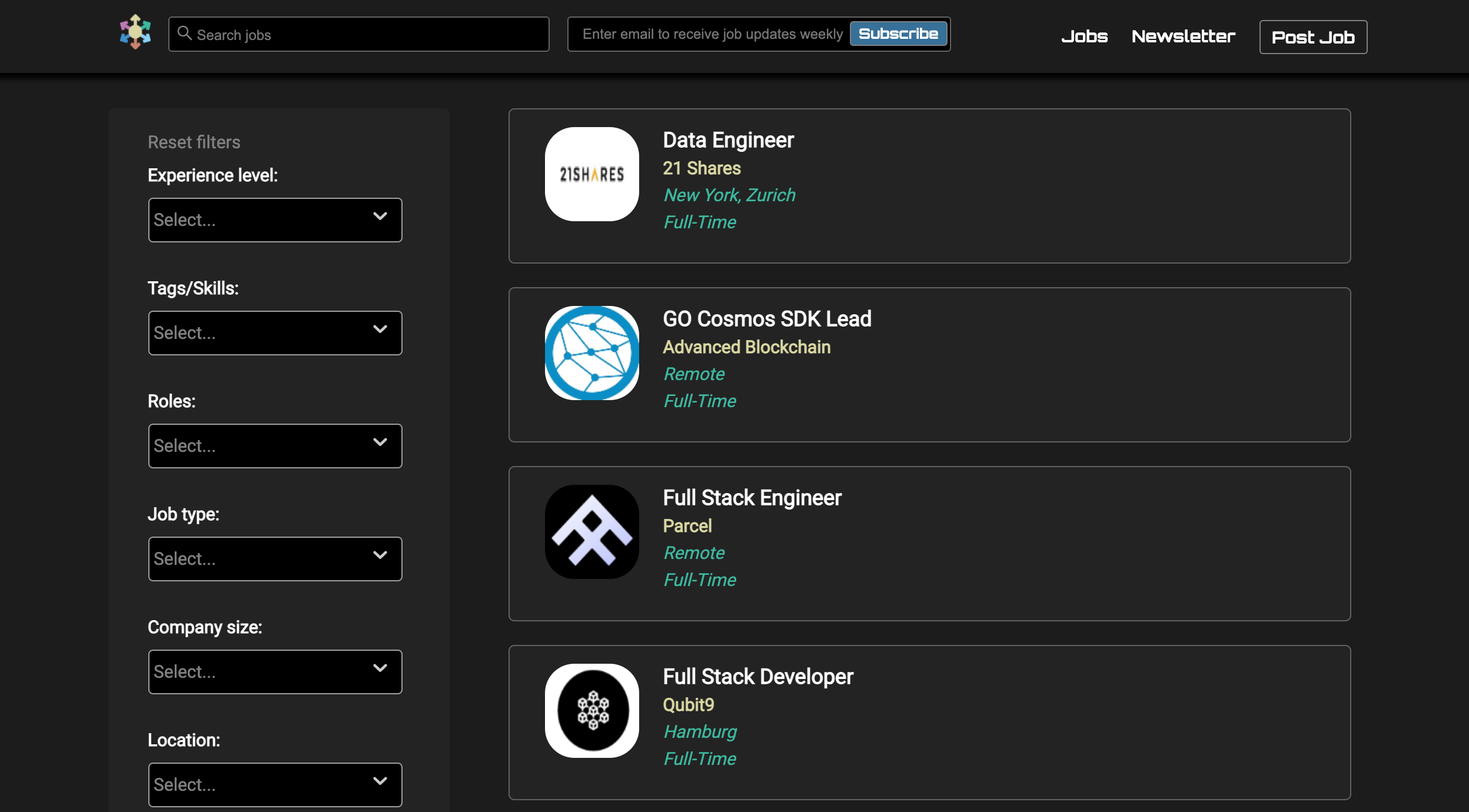Click the 21 Shares company name

pos(702,168)
